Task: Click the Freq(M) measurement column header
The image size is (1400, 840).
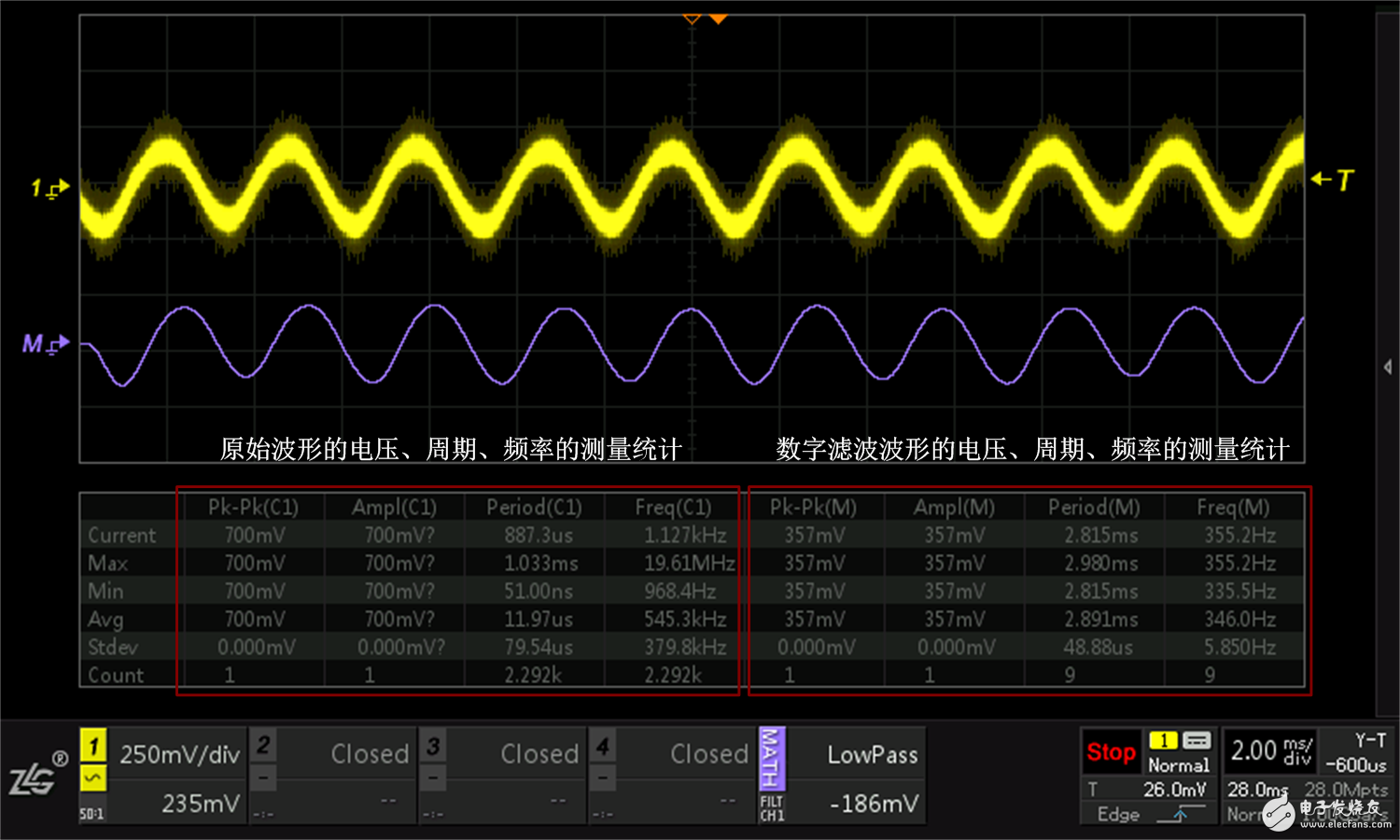Action: pos(1233,507)
